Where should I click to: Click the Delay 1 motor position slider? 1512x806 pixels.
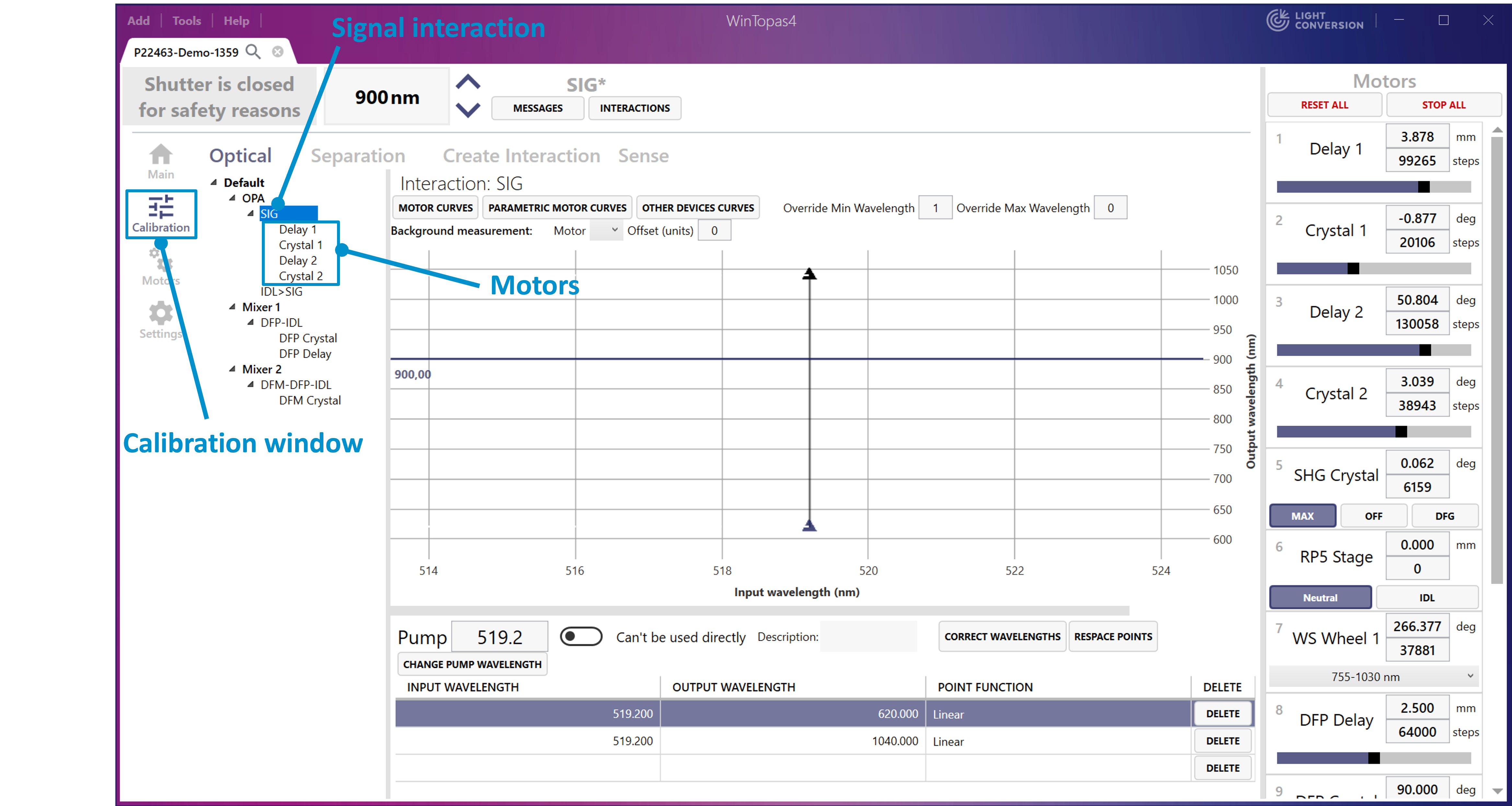click(1373, 186)
